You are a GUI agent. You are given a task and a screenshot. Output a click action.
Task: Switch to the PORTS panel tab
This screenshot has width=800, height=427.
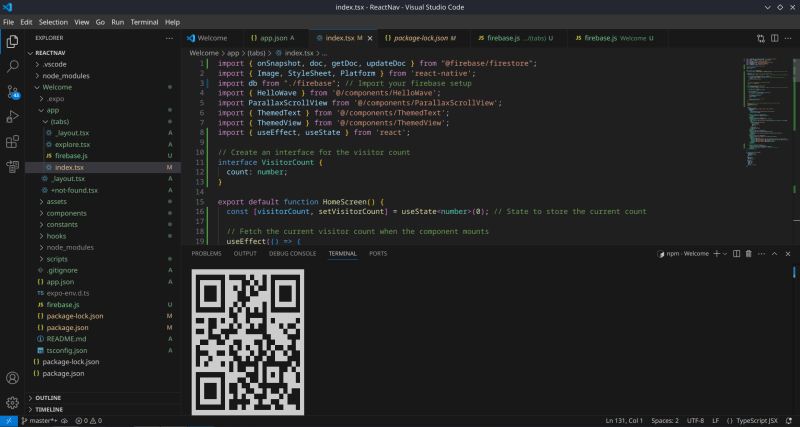coord(378,254)
